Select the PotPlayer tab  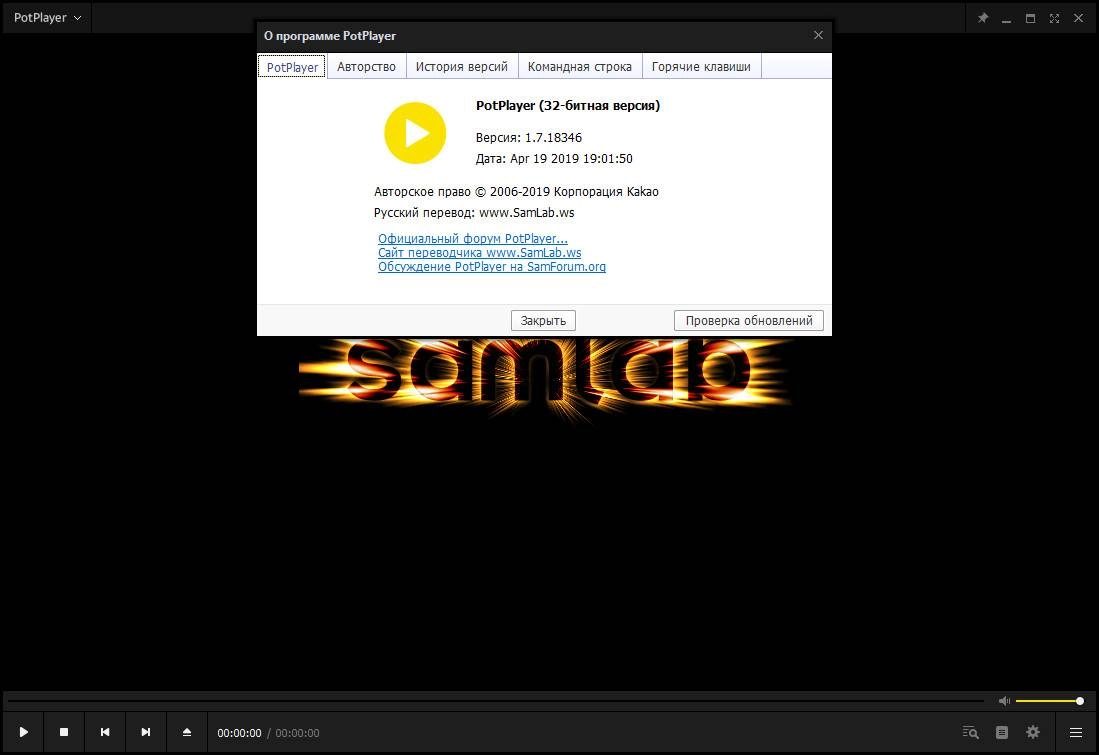click(x=292, y=67)
